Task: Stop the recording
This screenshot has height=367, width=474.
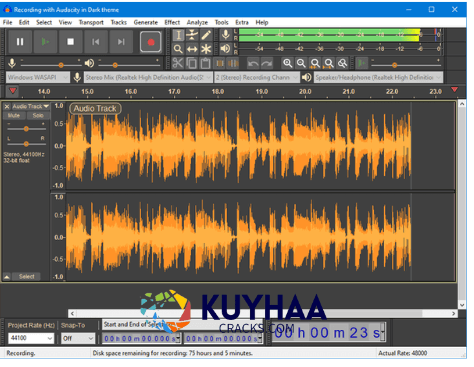Action: 70,42
